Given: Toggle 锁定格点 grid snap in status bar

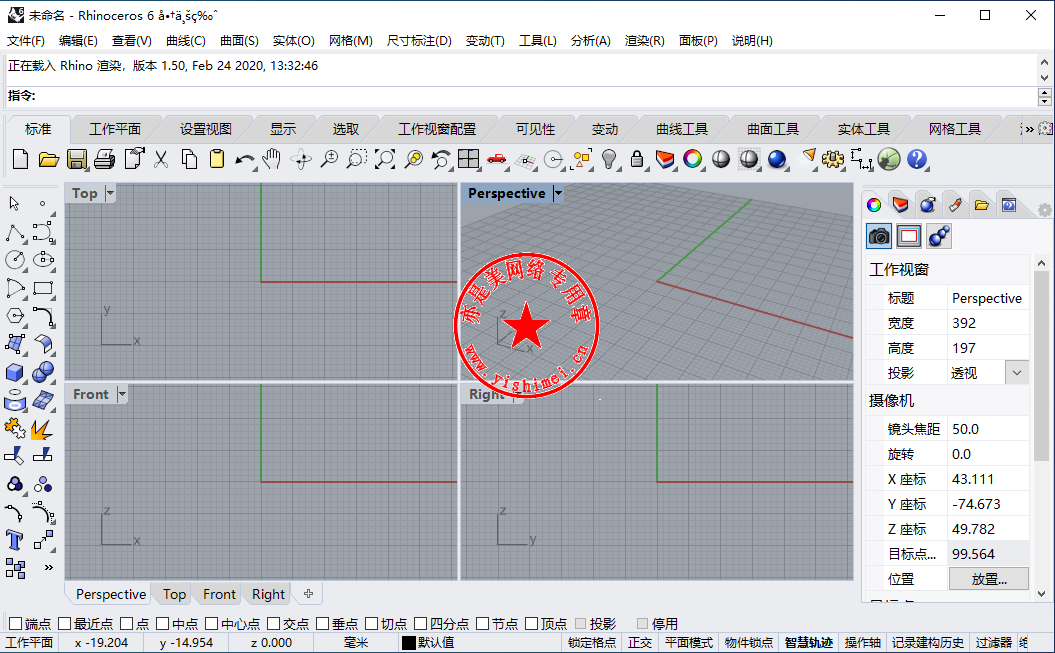Looking at the screenshot, I should pyautogui.click(x=591, y=642).
